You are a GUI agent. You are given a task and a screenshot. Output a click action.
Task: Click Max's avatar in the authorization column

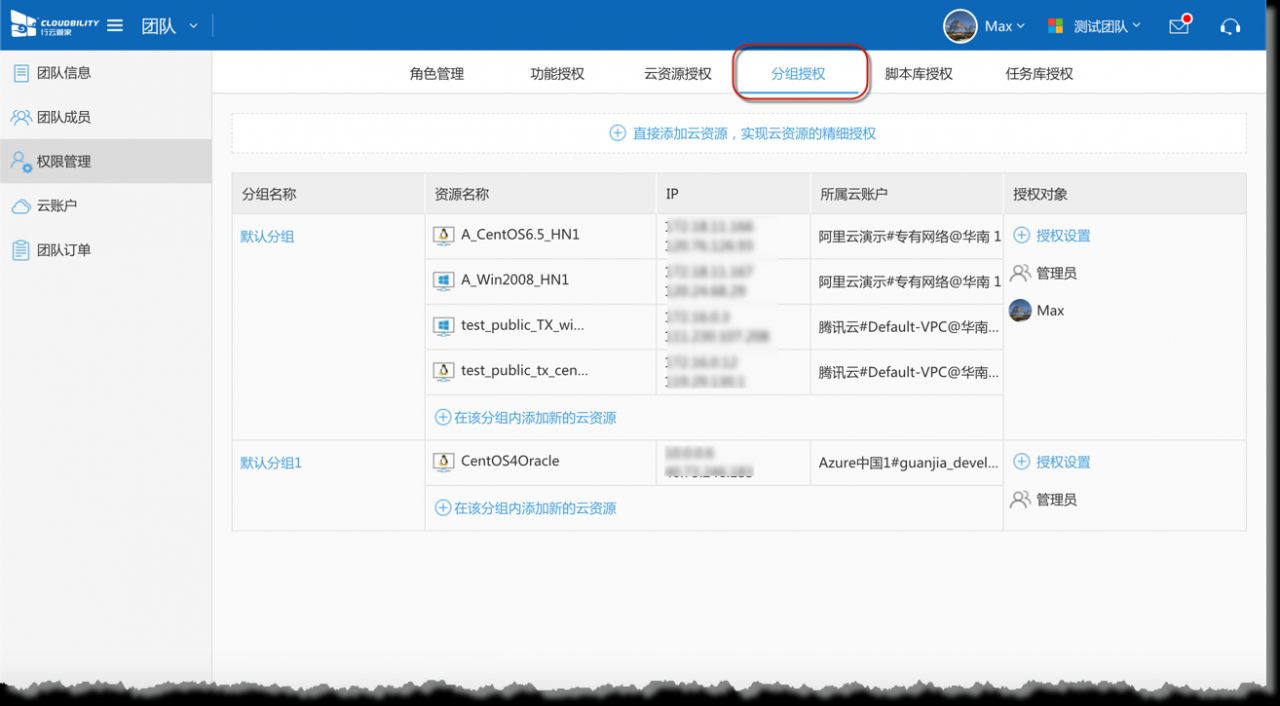pyautogui.click(x=1020, y=311)
